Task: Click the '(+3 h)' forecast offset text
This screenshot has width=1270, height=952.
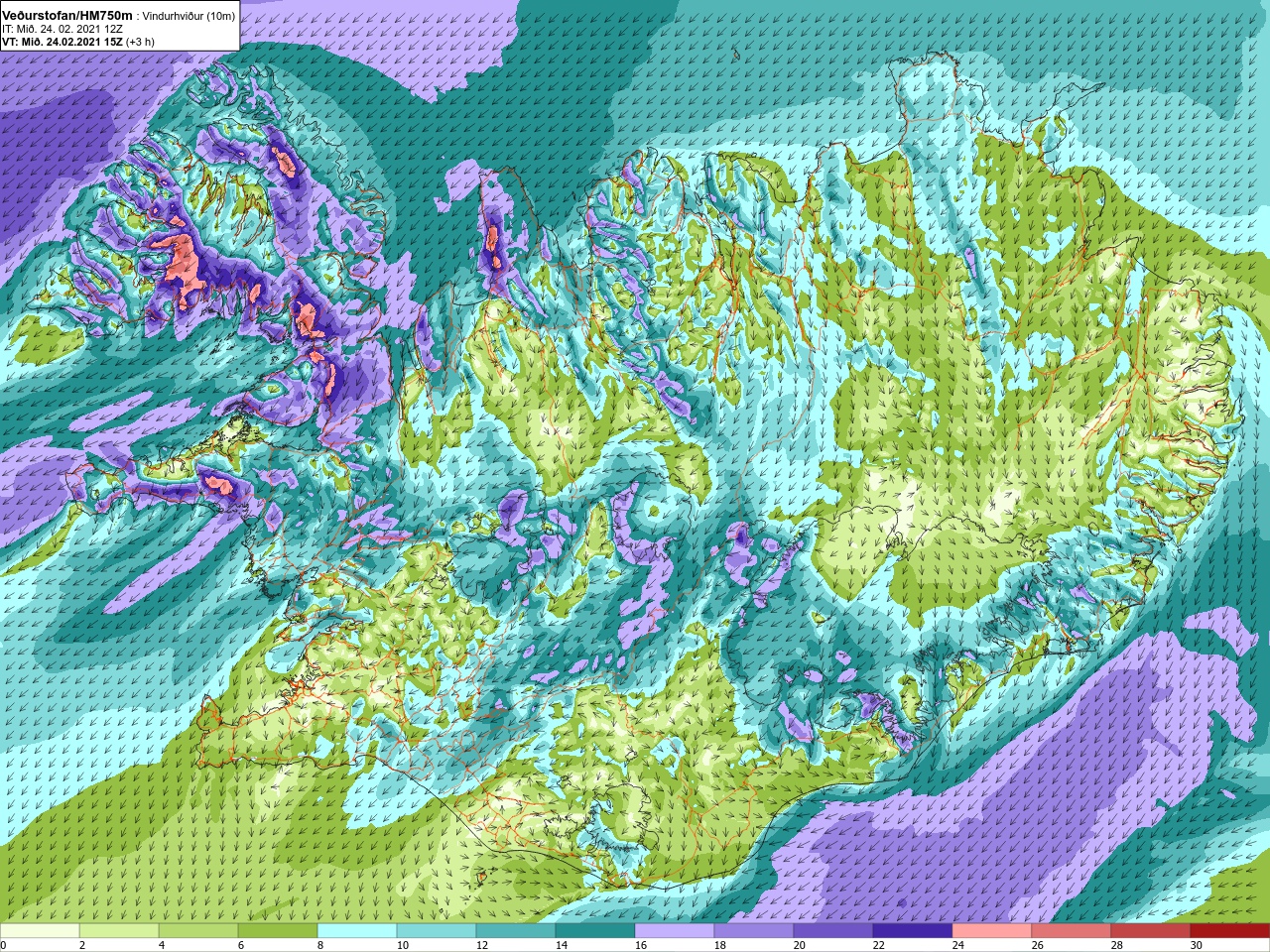Action: point(140,42)
